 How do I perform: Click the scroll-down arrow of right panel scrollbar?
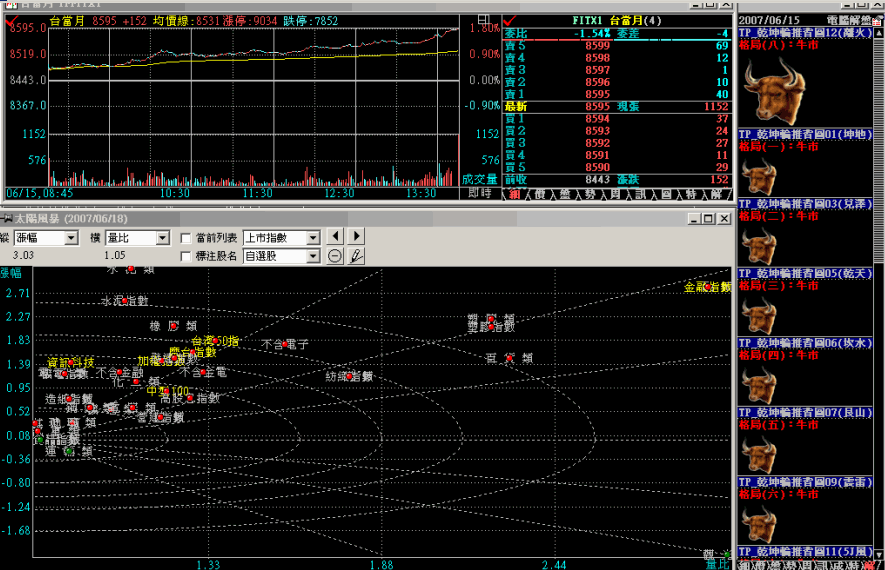(878, 554)
